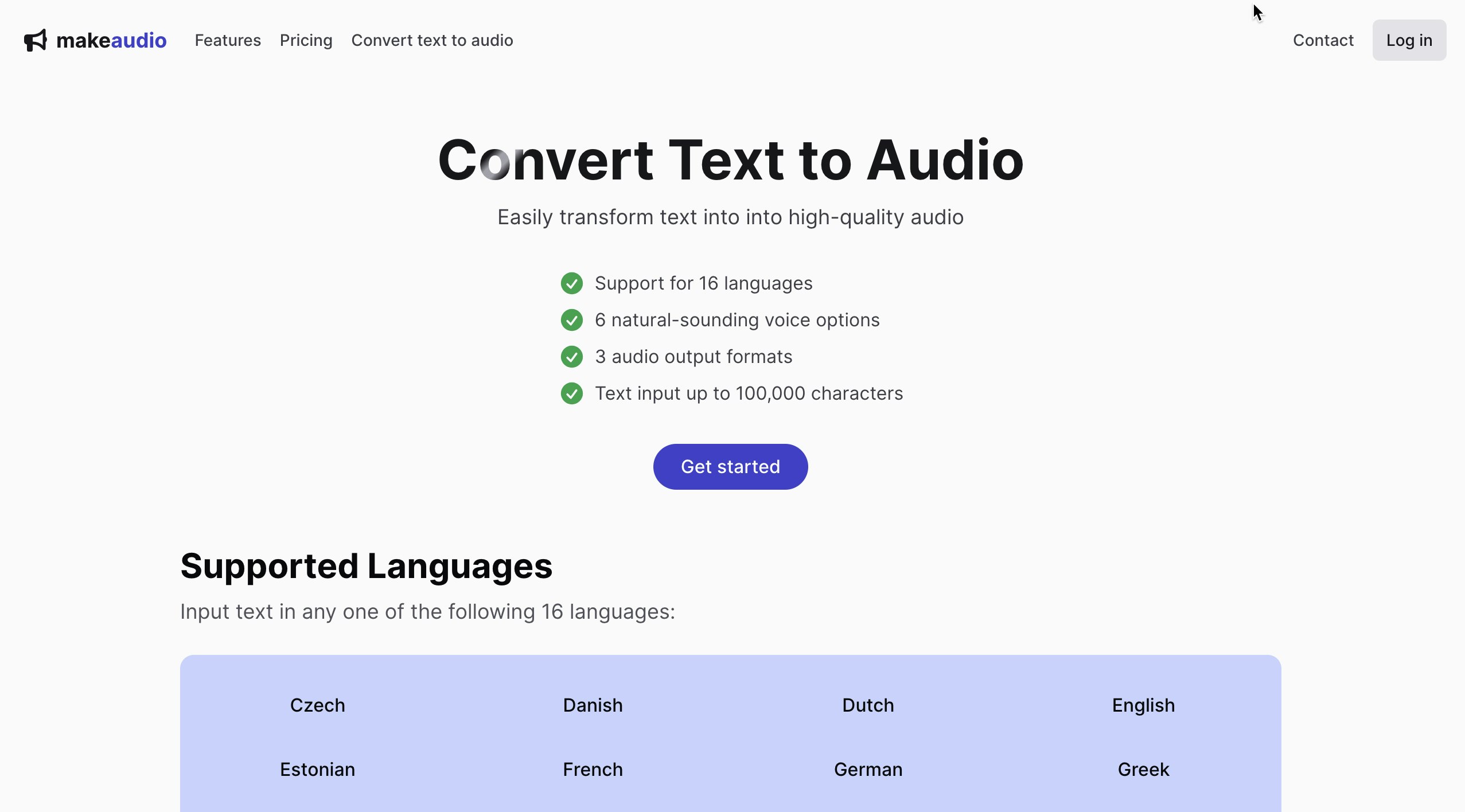Go to Convert text to audio page
This screenshot has width=1465, height=812.
[432, 41]
